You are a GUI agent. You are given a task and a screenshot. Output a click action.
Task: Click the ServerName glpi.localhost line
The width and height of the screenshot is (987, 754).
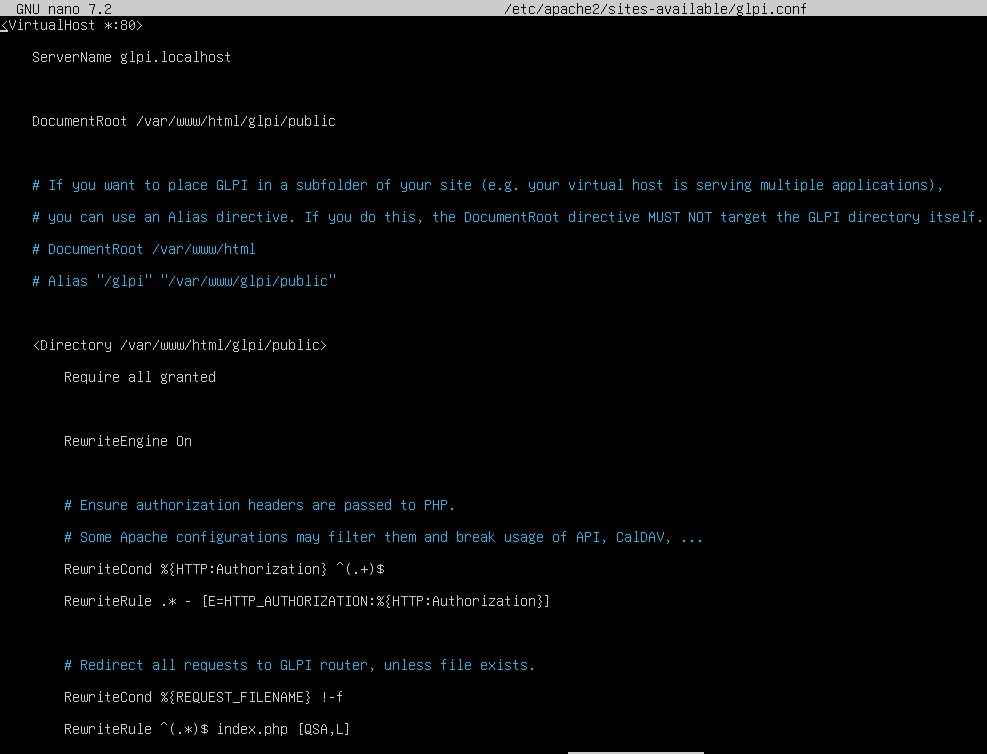(x=131, y=57)
